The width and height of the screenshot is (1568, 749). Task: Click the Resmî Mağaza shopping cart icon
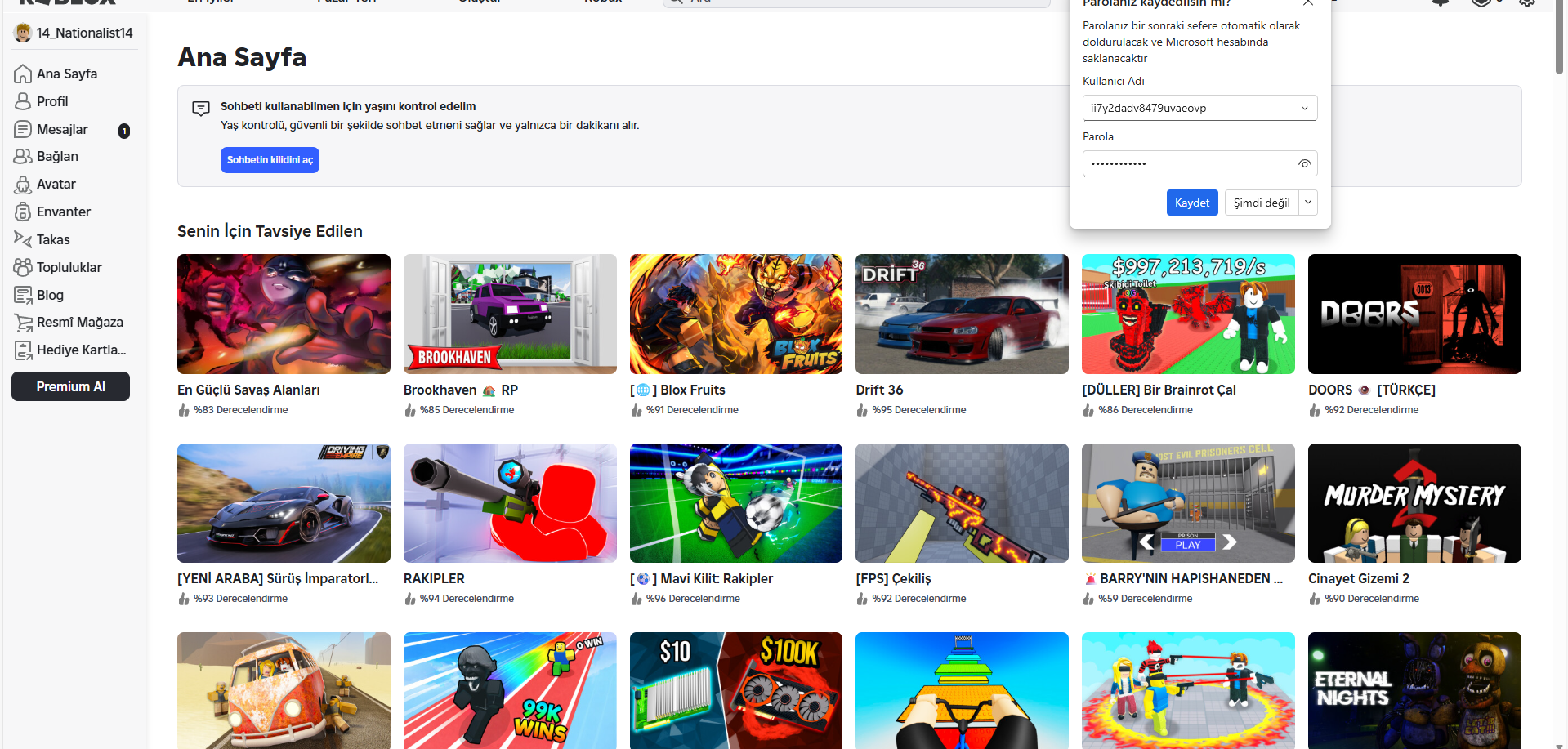tap(23, 323)
